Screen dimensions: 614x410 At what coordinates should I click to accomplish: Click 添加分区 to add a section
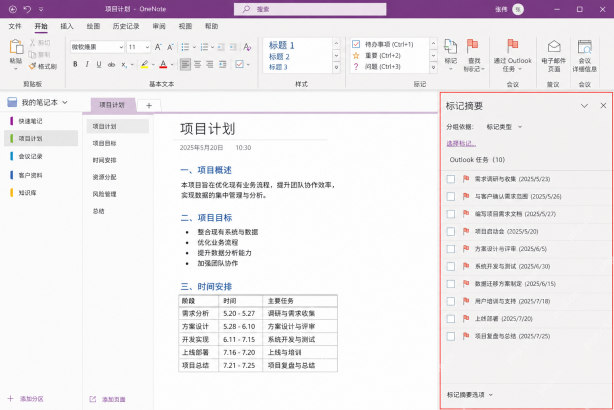pos(26,399)
